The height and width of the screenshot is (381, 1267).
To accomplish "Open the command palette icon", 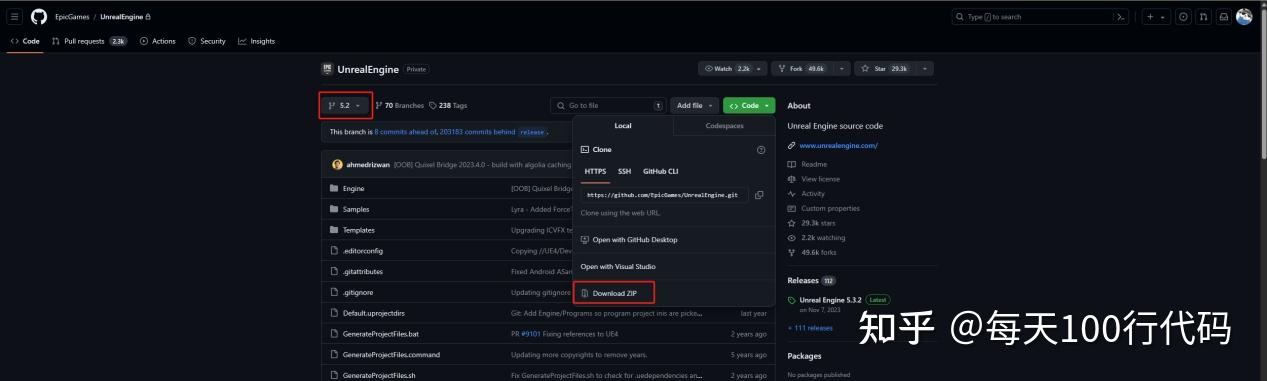I will coord(1121,17).
